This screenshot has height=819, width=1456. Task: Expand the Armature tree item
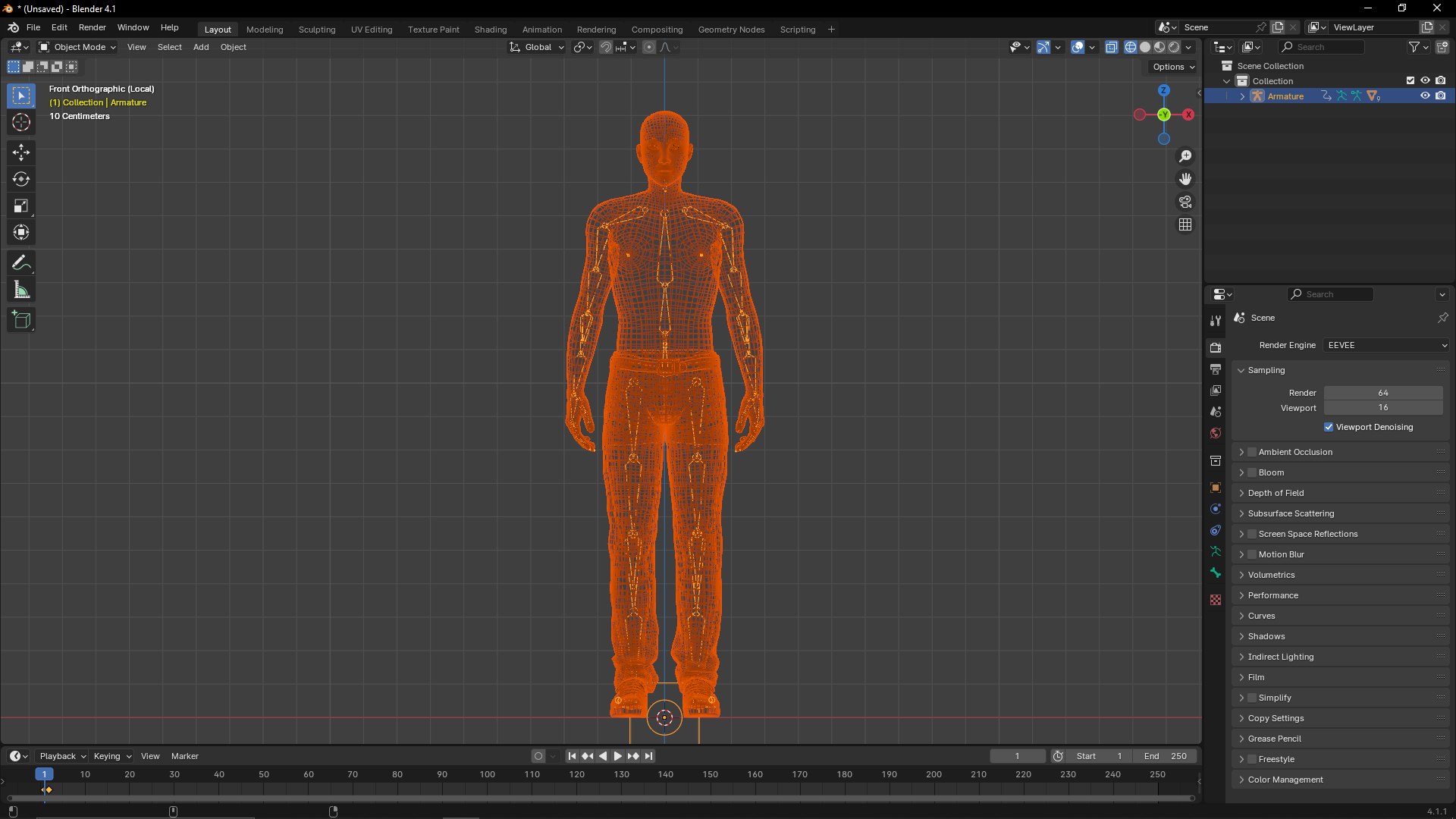point(1242,96)
